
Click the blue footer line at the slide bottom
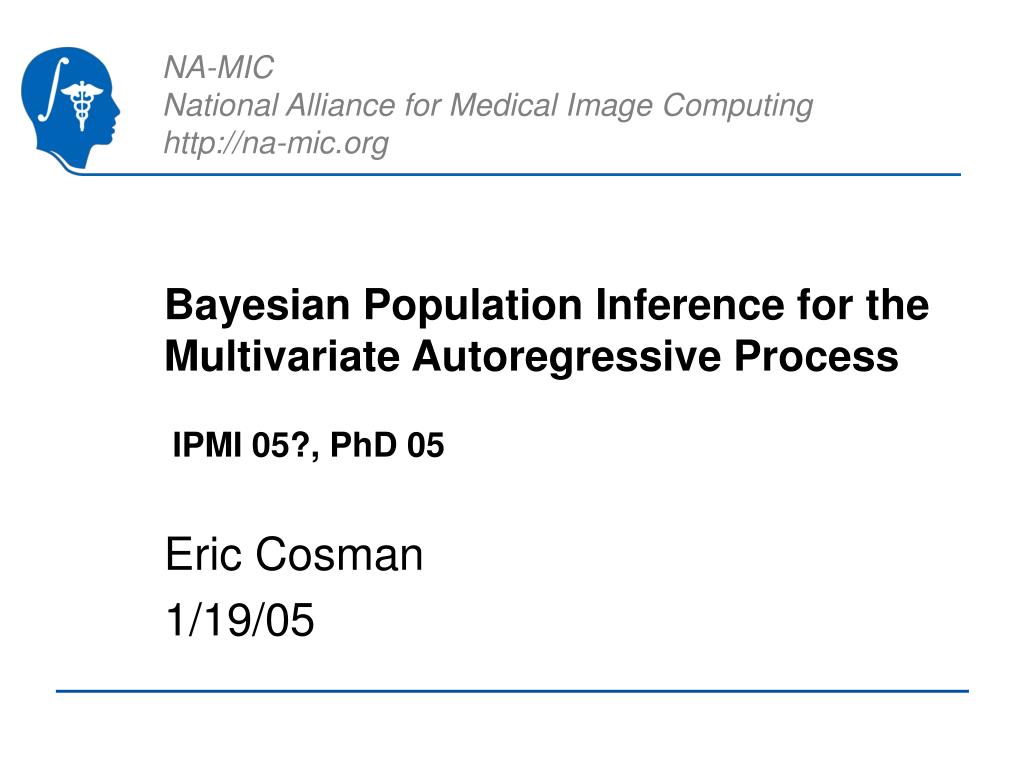pyautogui.click(x=512, y=691)
